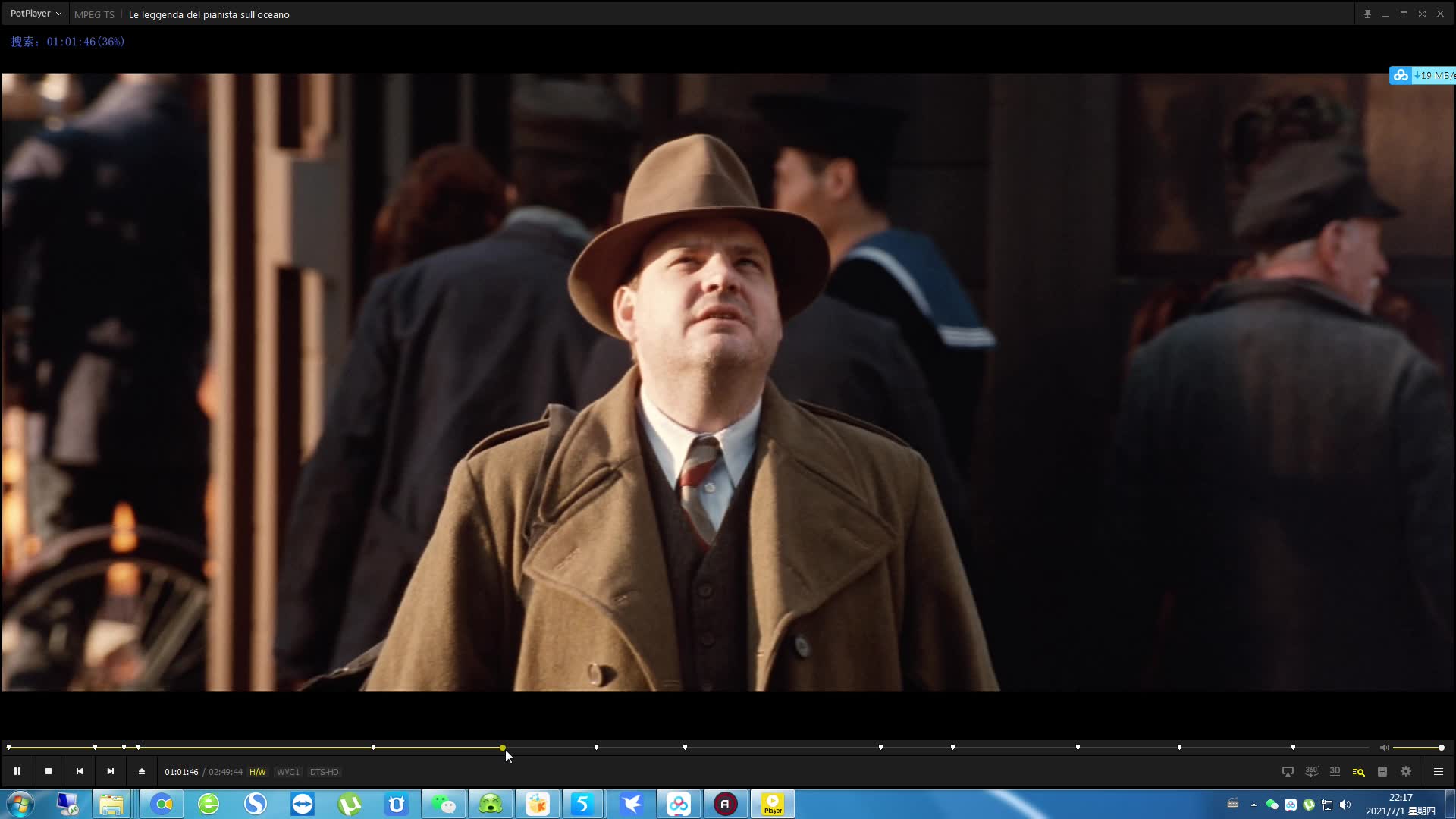The width and height of the screenshot is (1456, 819).
Task: Open the network icon in system tray
Action: click(x=1327, y=805)
